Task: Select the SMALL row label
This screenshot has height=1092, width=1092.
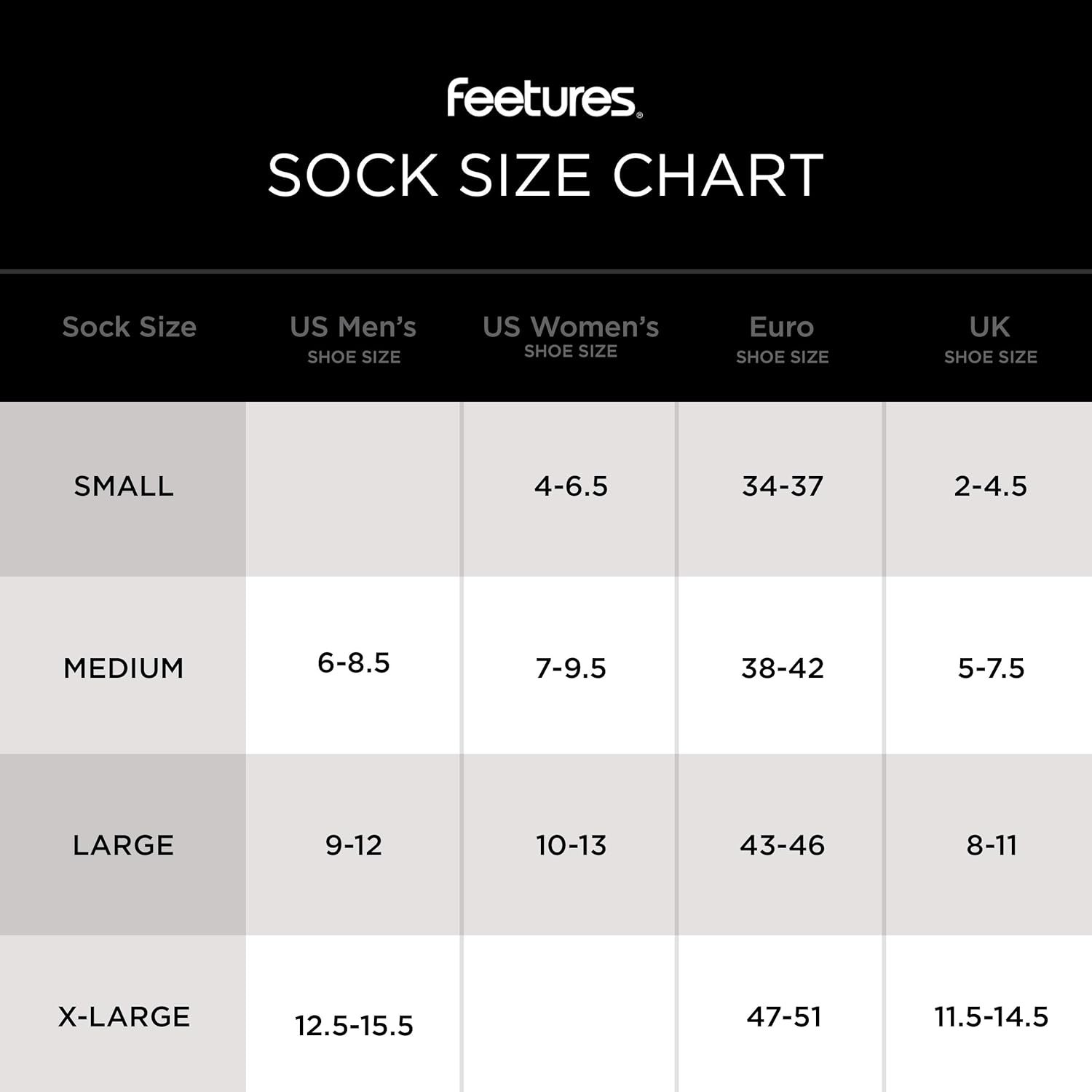Action: point(124,486)
